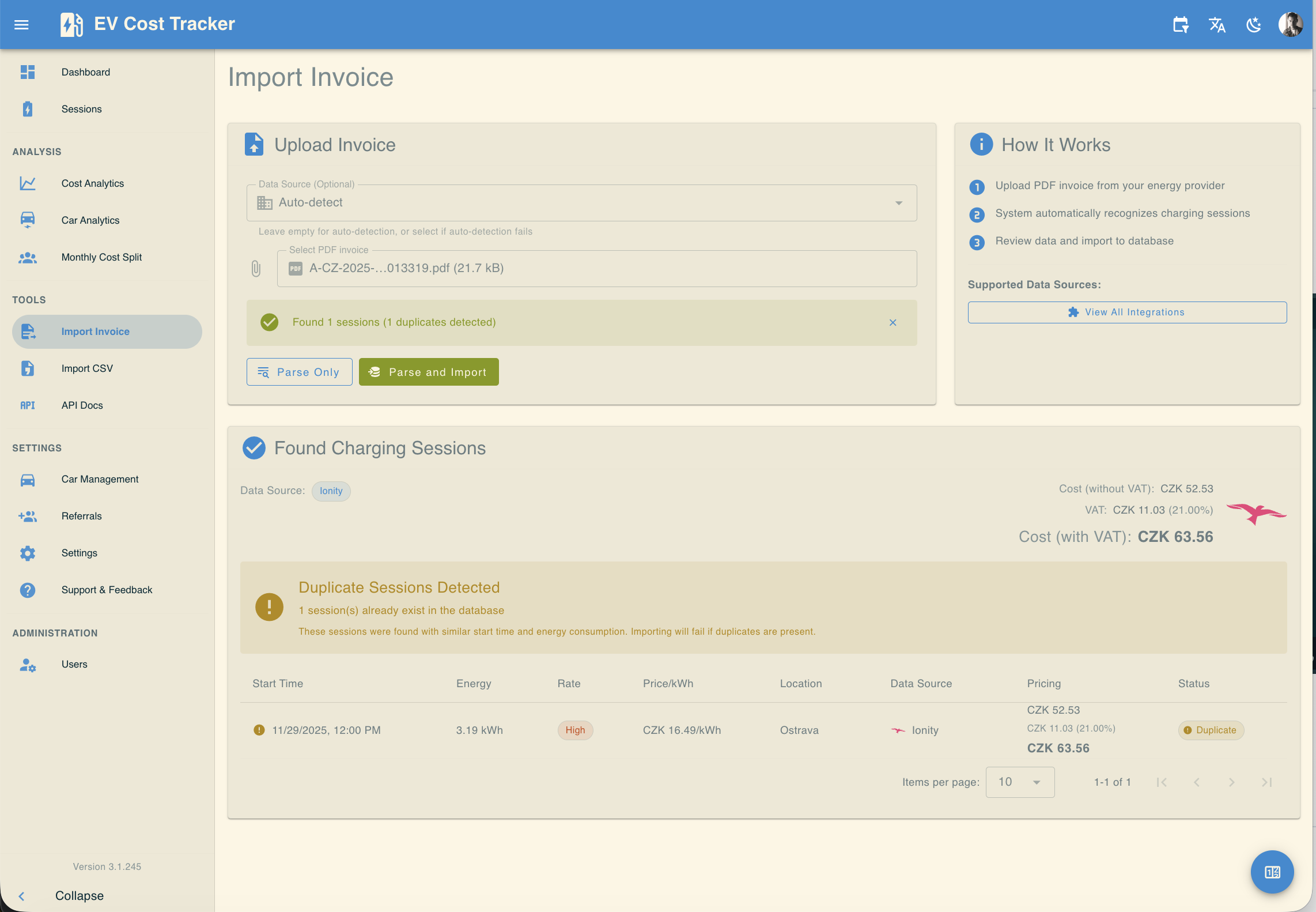This screenshot has width=1316, height=912.
Task: Go to the Dashboard page
Action: 85,71
